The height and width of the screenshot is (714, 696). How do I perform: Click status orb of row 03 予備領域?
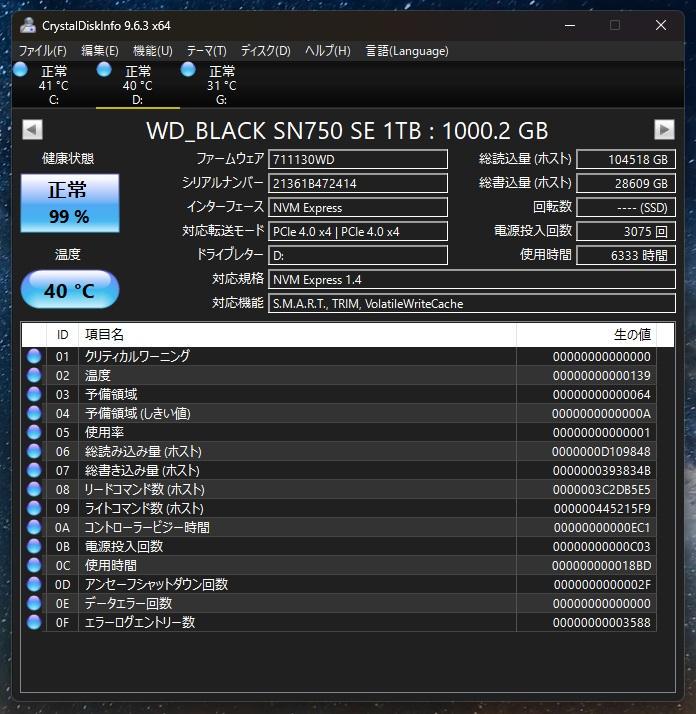[x=34, y=394]
